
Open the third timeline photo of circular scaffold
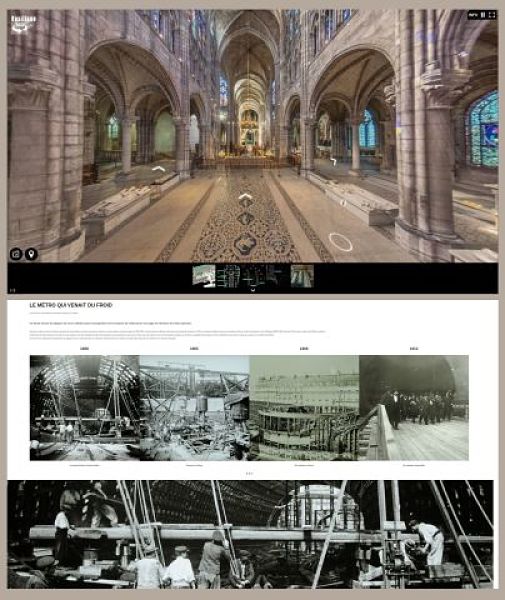tap(304, 408)
